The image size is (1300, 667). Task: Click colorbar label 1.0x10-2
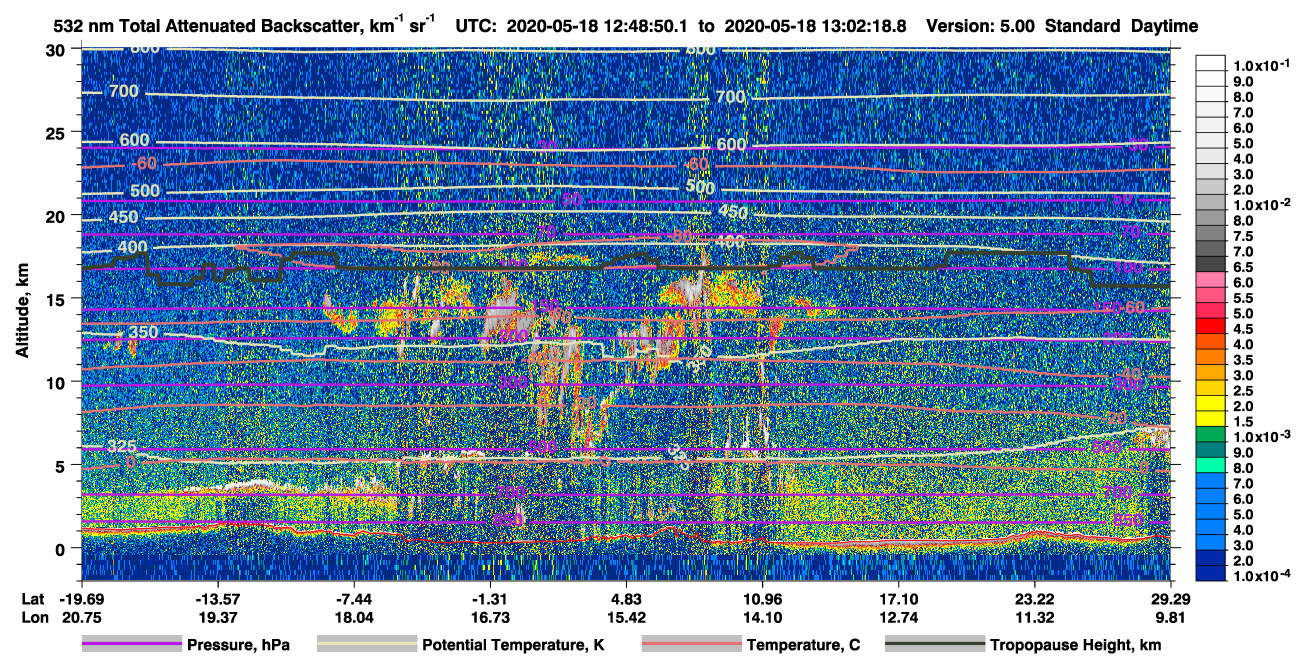[1264, 204]
